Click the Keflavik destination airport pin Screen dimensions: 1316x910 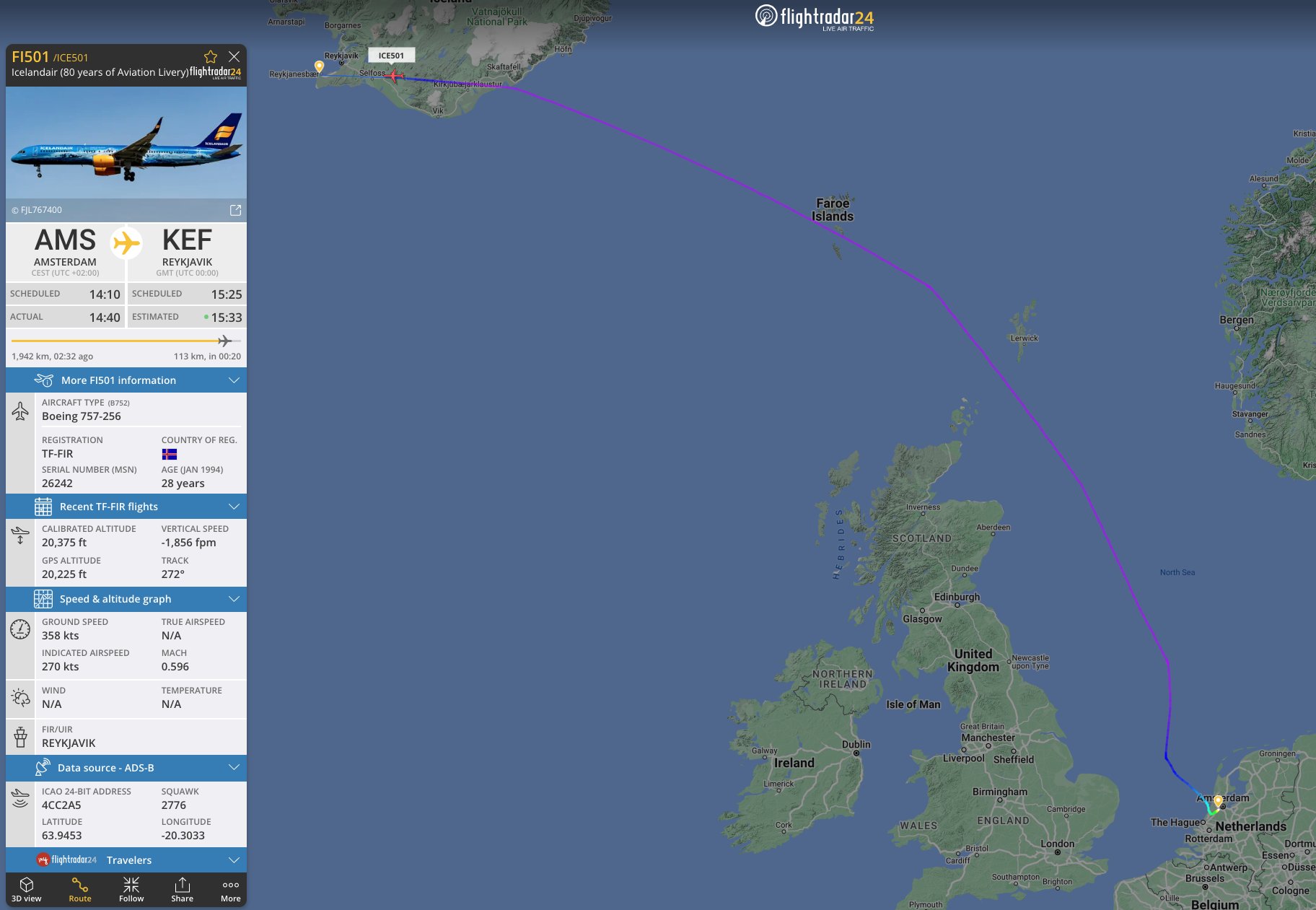pyautogui.click(x=319, y=66)
